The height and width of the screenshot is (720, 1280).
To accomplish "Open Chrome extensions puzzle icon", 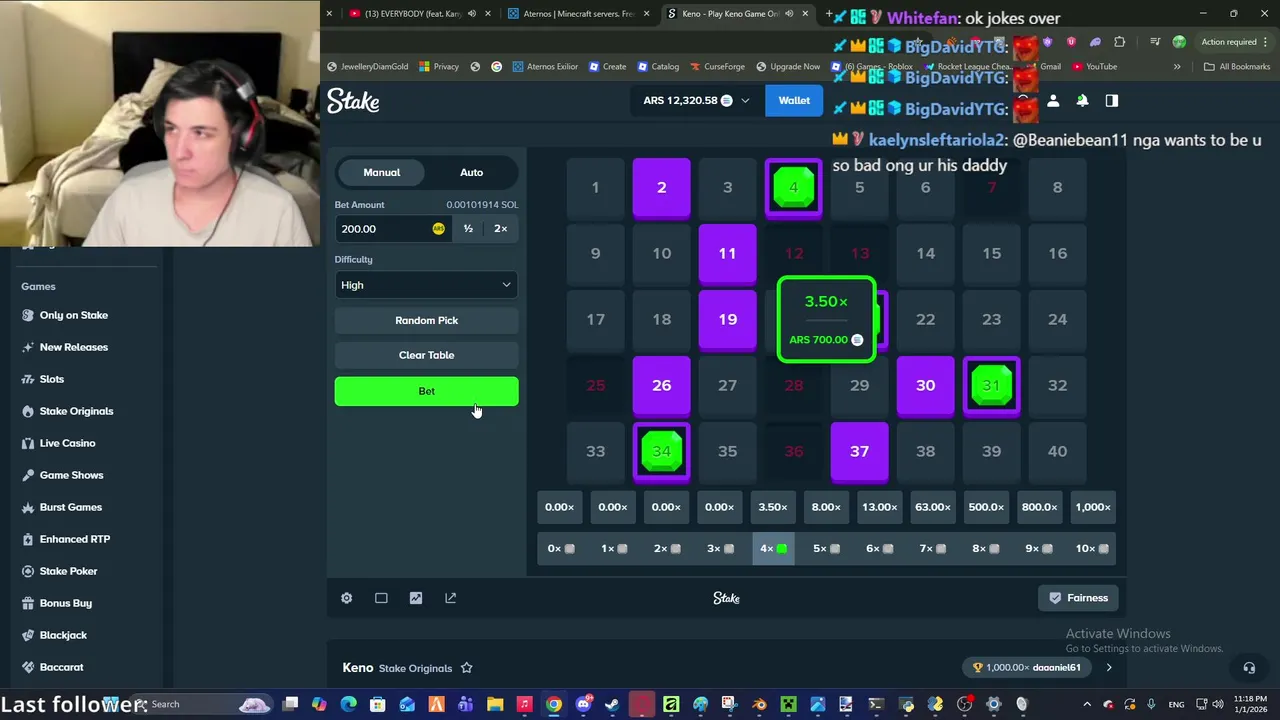I will pyautogui.click(x=1119, y=42).
